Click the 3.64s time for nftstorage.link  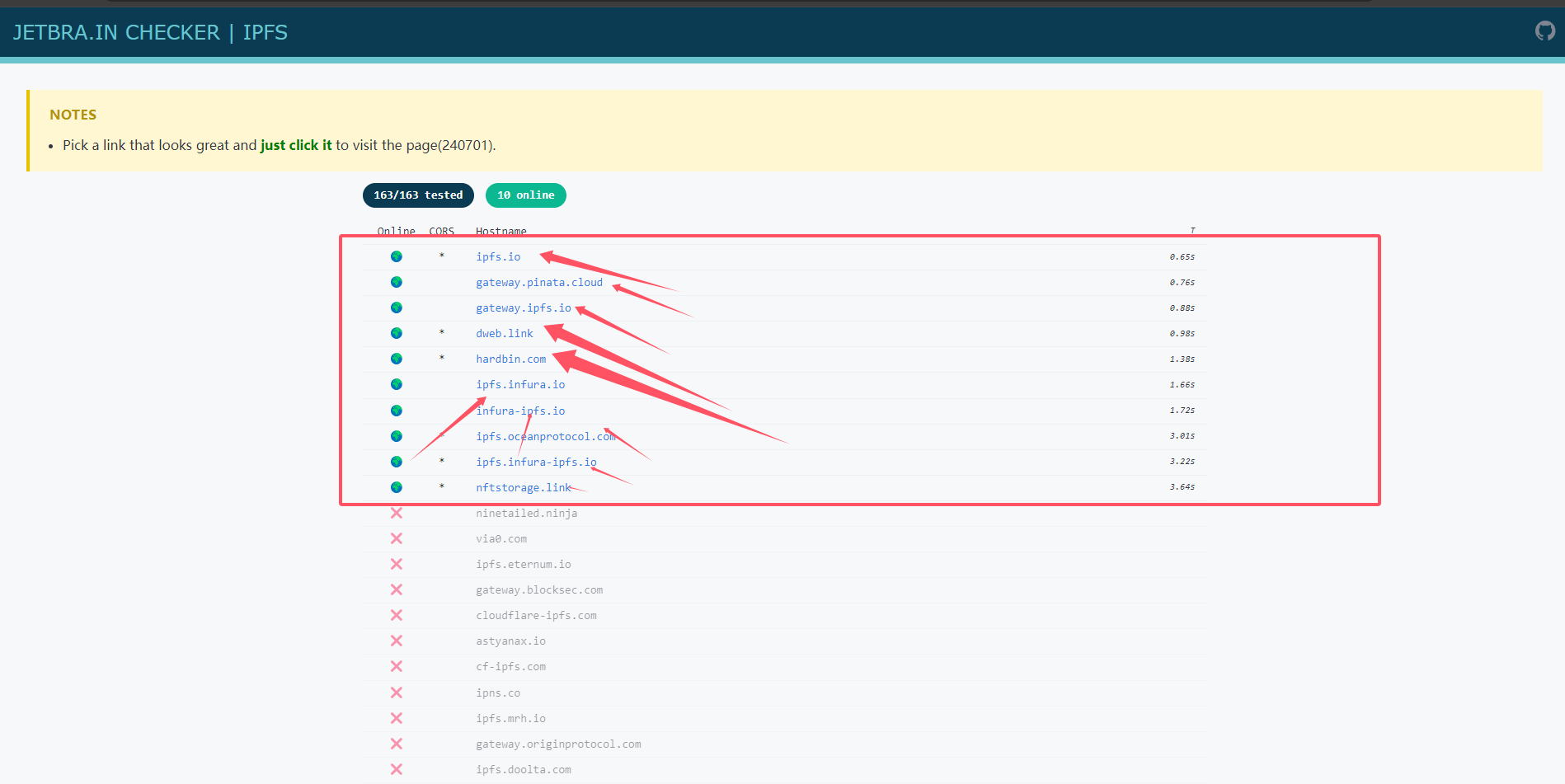[x=1182, y=487]
